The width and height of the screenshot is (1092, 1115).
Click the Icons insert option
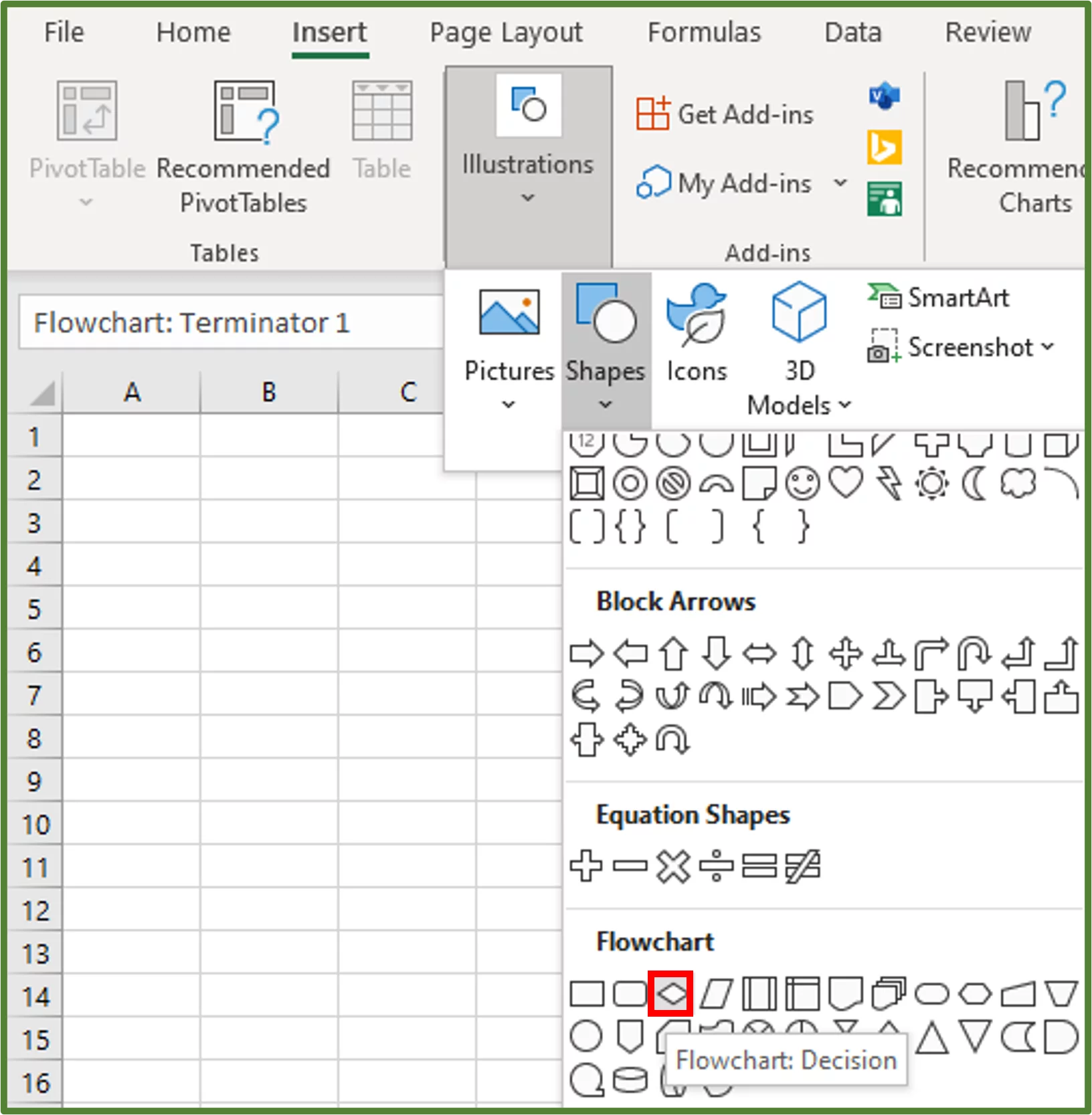(696, 331)
